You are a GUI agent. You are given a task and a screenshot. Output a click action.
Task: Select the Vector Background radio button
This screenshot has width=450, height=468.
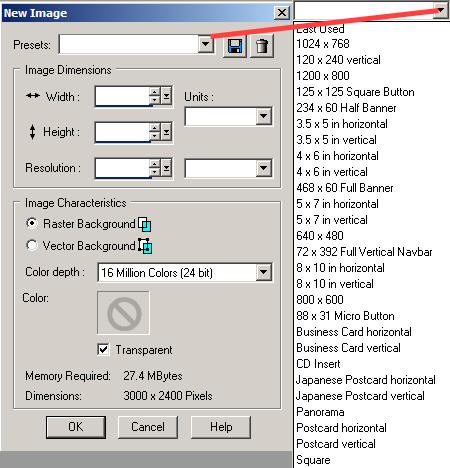[31, 245]
